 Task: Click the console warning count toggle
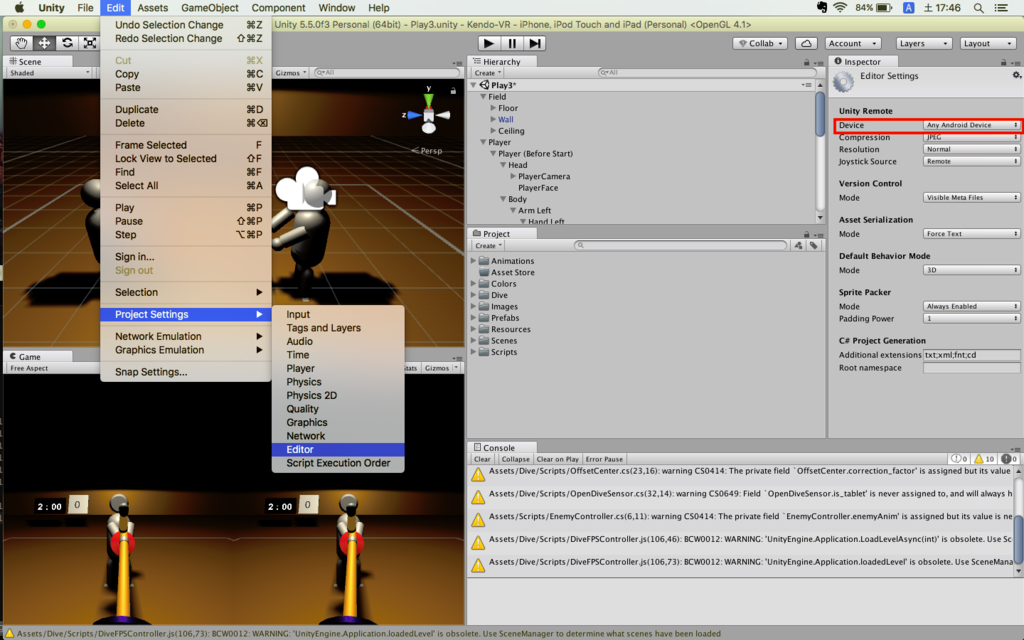coord(984,459)
